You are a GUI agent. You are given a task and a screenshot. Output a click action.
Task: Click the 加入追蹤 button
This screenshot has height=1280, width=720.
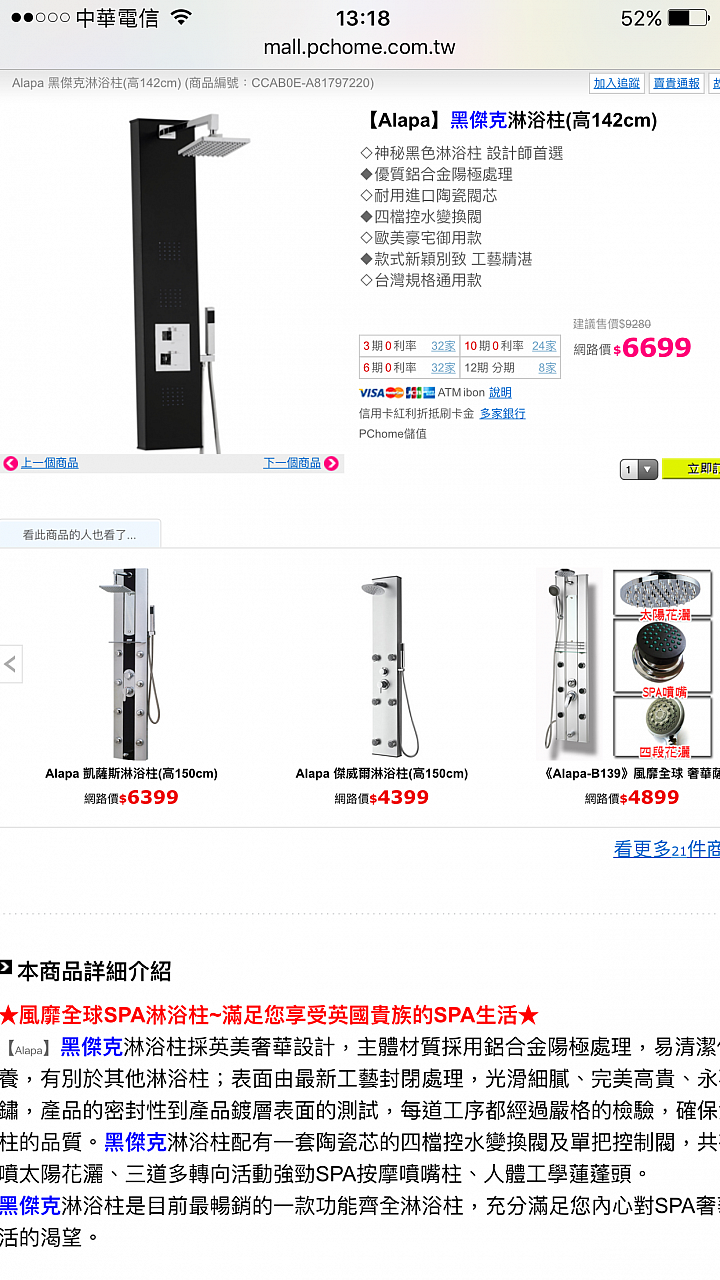pos(616,84)
